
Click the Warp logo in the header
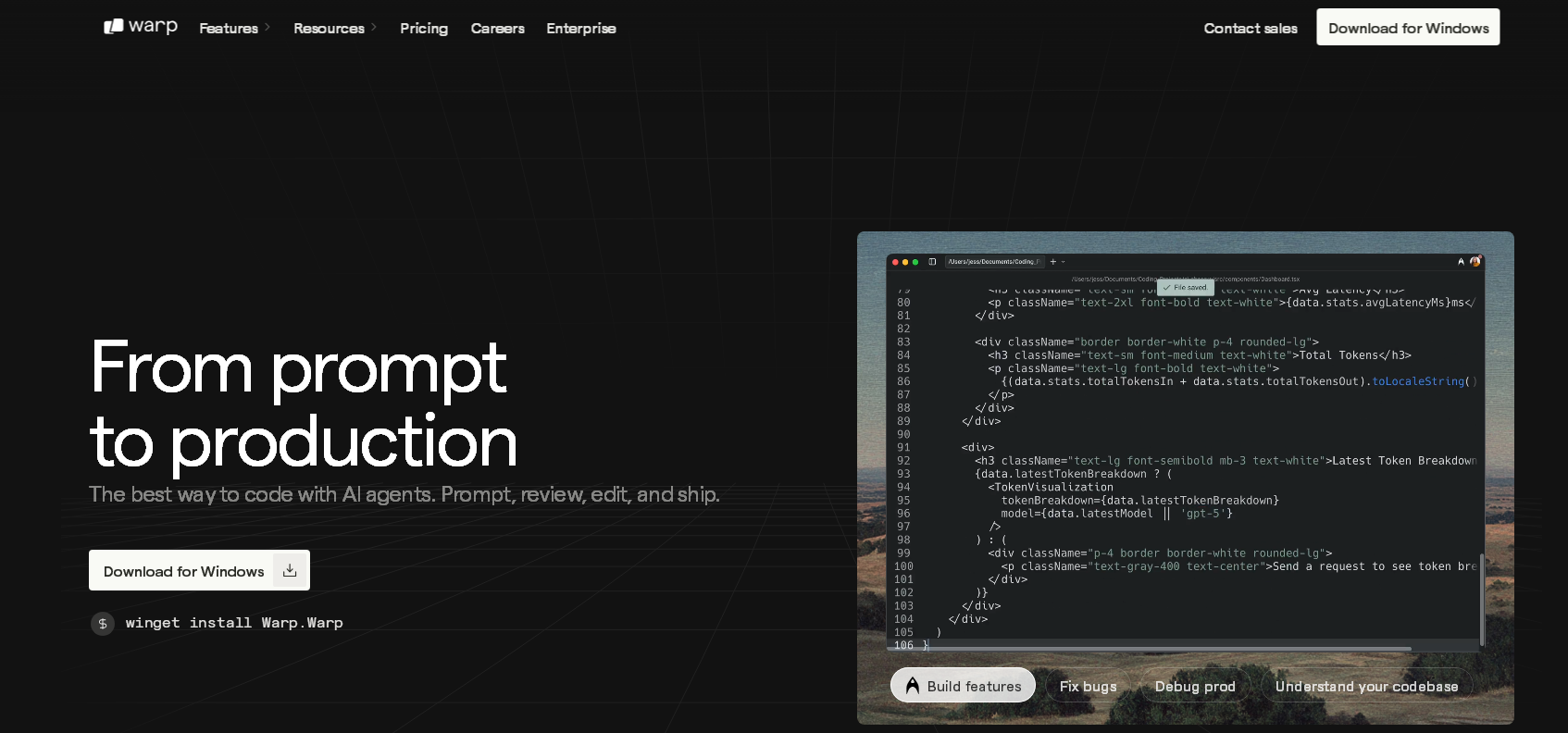(x=141, y=26)
